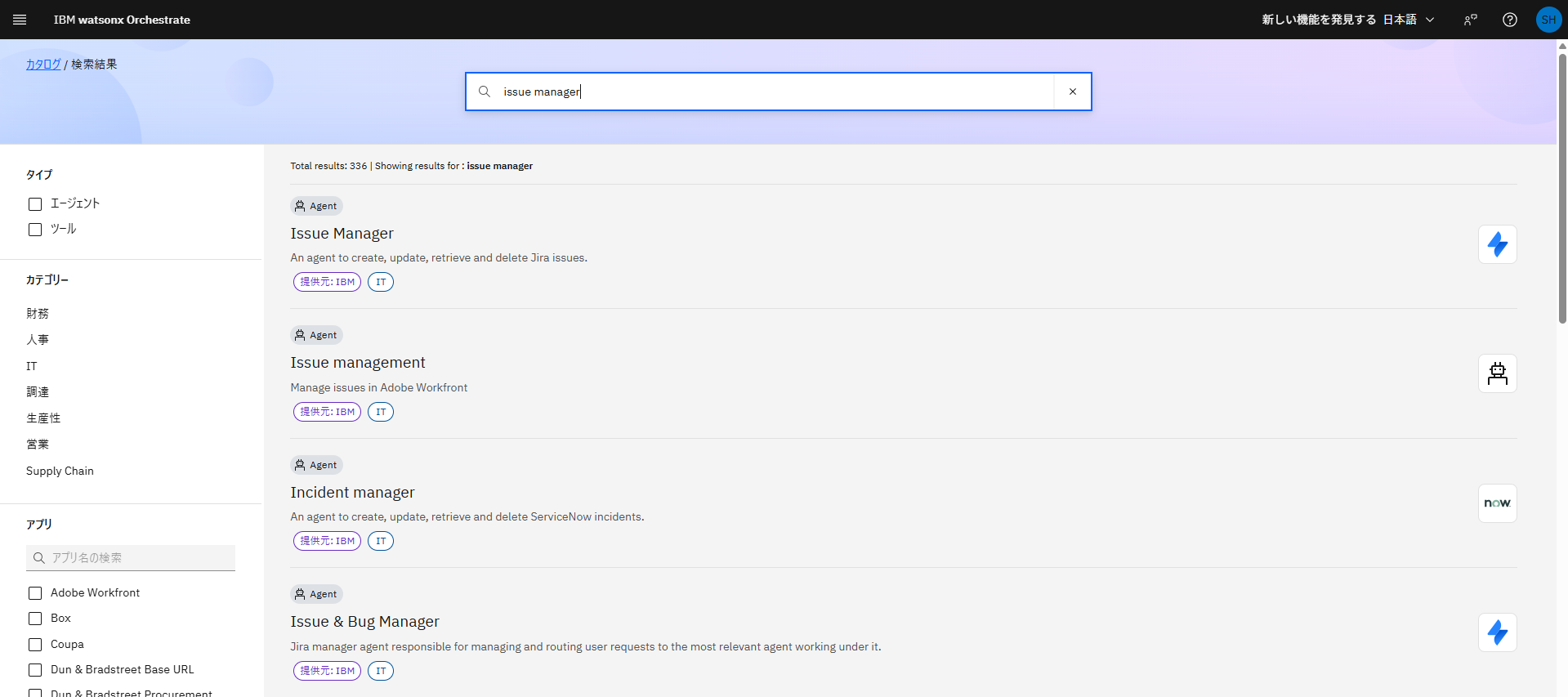Viewport: 1568px width, 697px height.
Task: Select the Supply Chain category
Action: pyautogui.click(x=60, y=471)
